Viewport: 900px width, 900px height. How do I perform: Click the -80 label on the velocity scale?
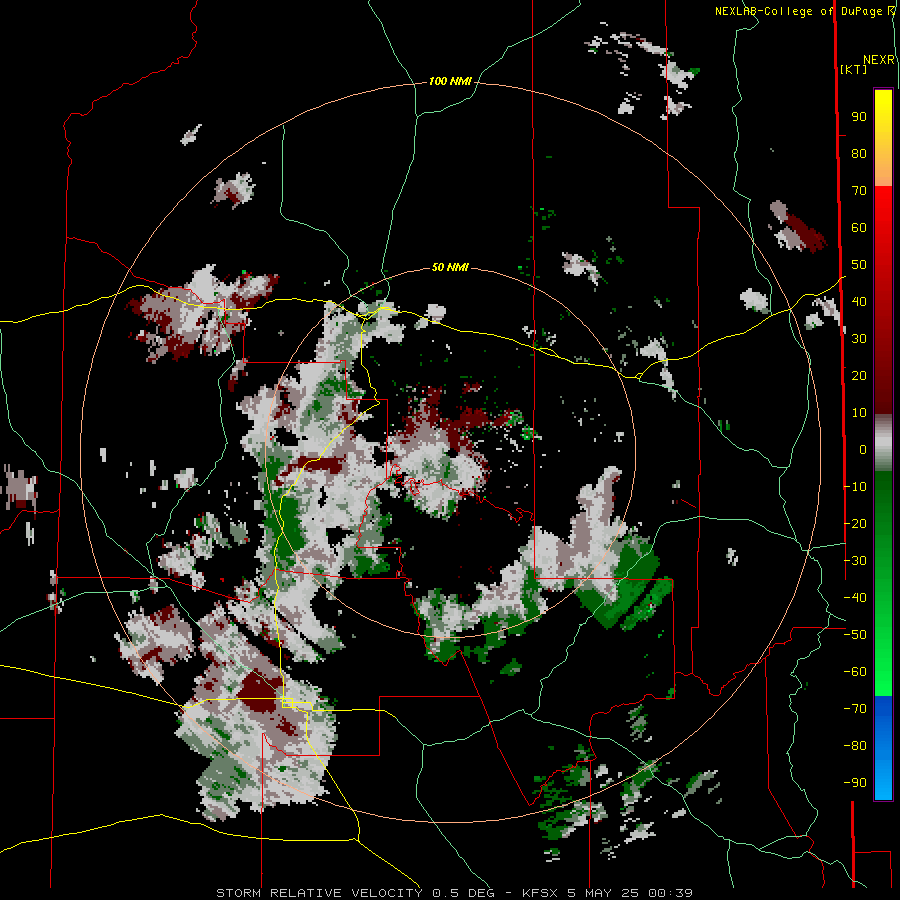click(855, 746)
